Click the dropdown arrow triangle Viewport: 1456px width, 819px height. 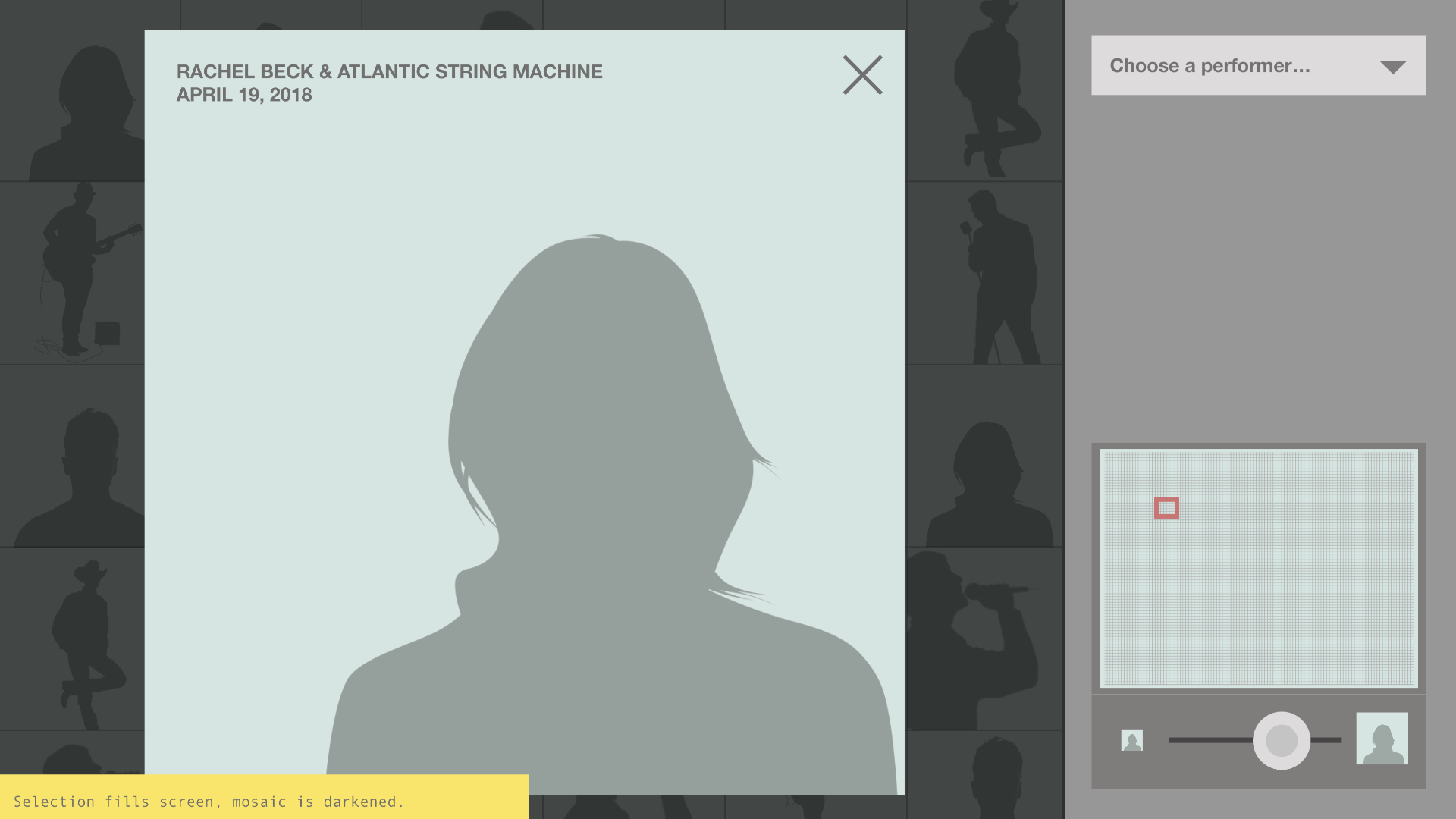click(x=1392, y=67)
